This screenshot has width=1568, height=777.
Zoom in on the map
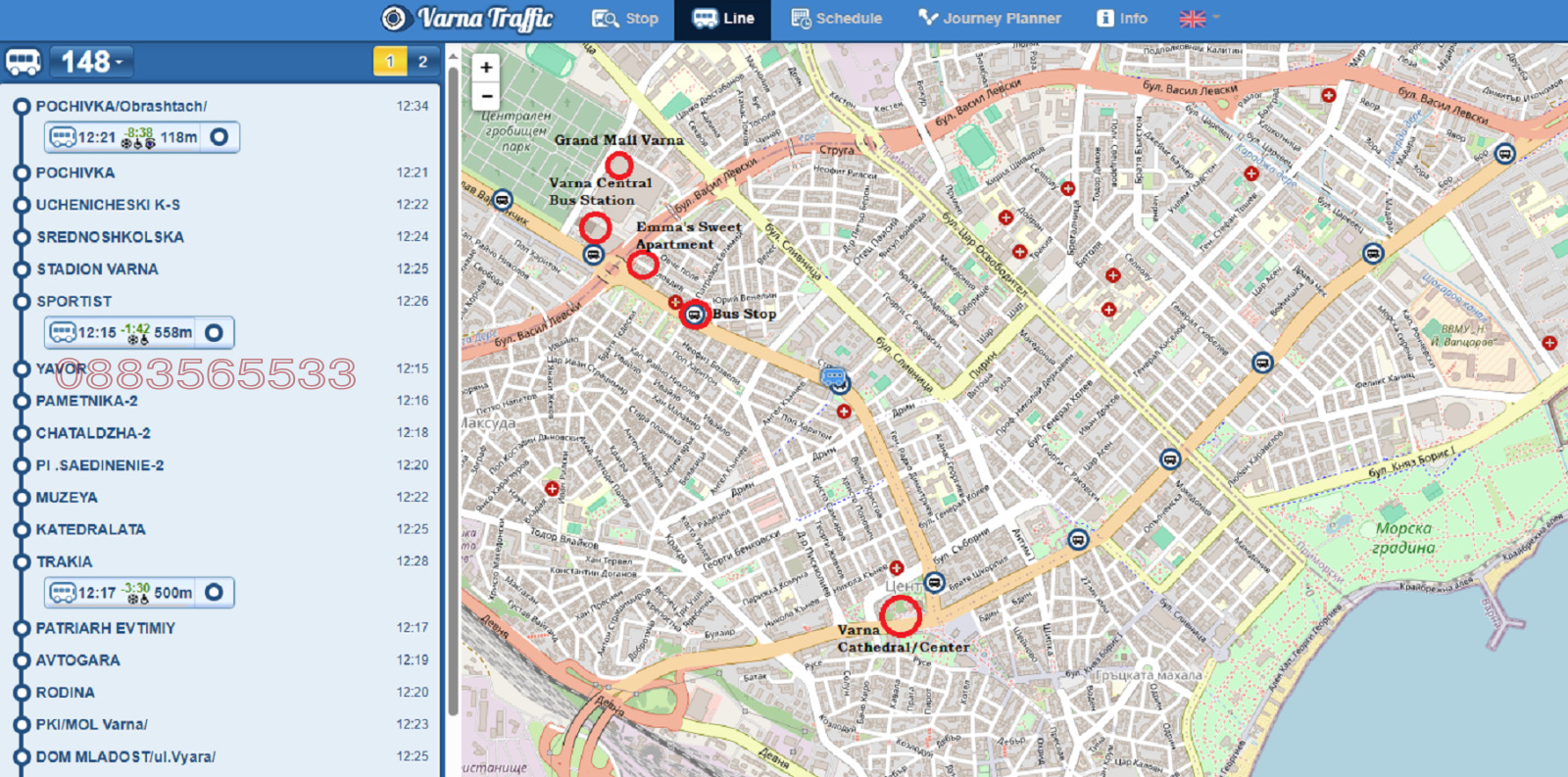pos(486,68)
